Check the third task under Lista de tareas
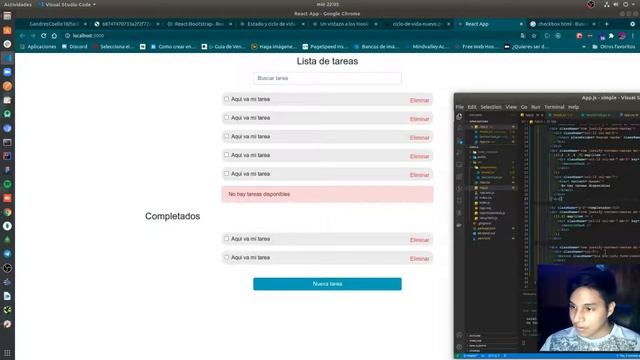This screenshot has width=640, height=360. click(x=226, y=136)
